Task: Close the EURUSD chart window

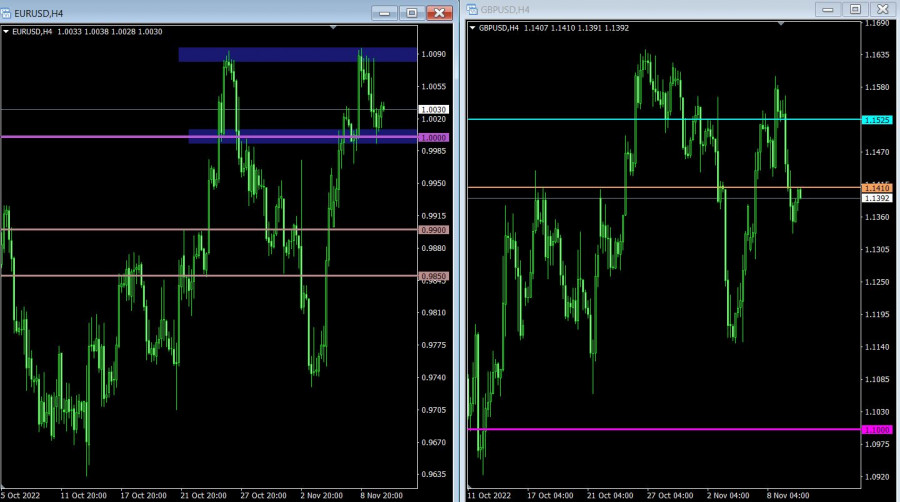Action: point(438,12)
